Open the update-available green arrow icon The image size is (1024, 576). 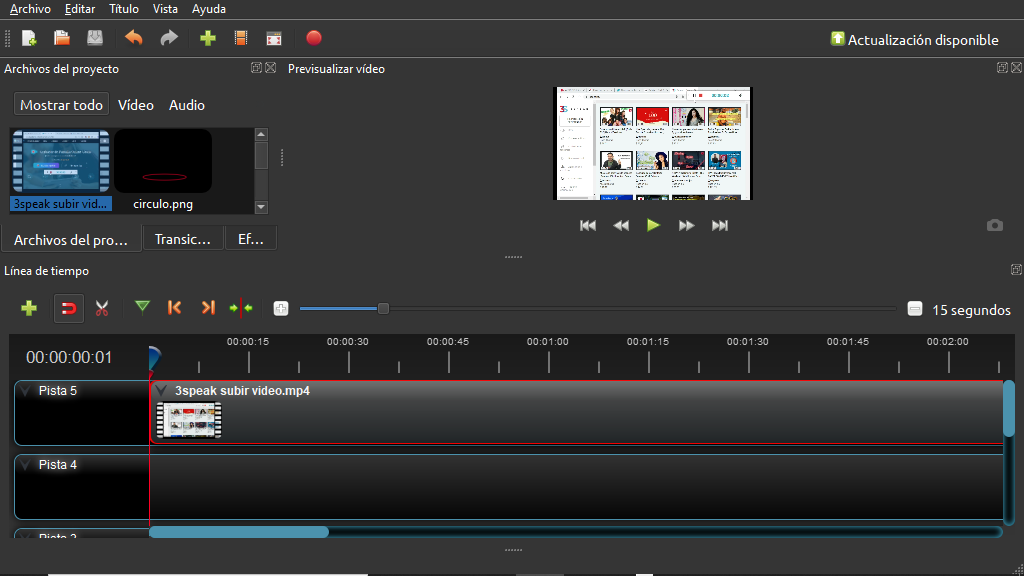pos(837,39)
